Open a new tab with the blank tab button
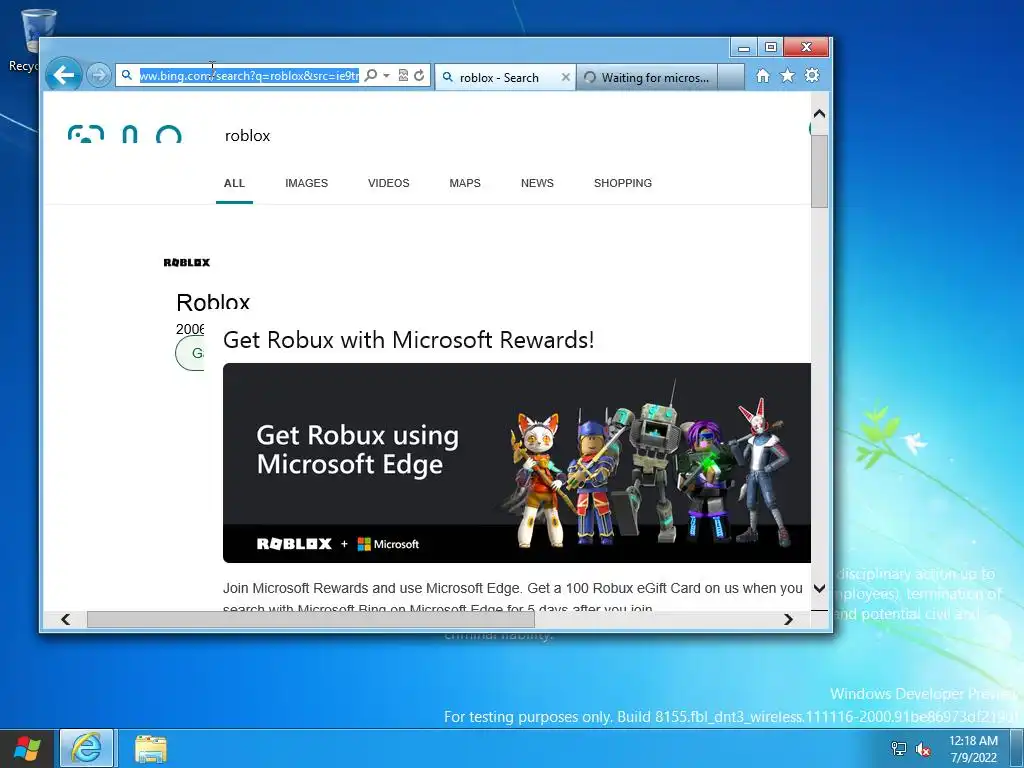1024x768 pixels. coord(731,77)
